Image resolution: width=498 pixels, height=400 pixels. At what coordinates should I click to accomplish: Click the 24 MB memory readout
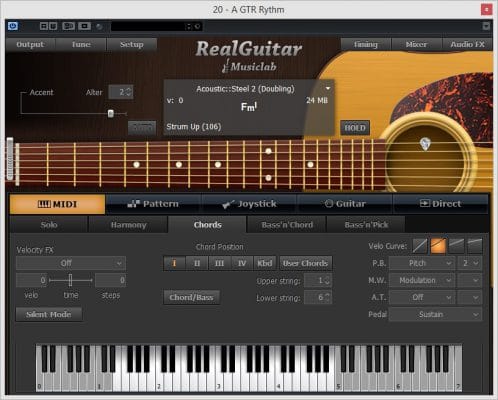(x=317, y=100)
